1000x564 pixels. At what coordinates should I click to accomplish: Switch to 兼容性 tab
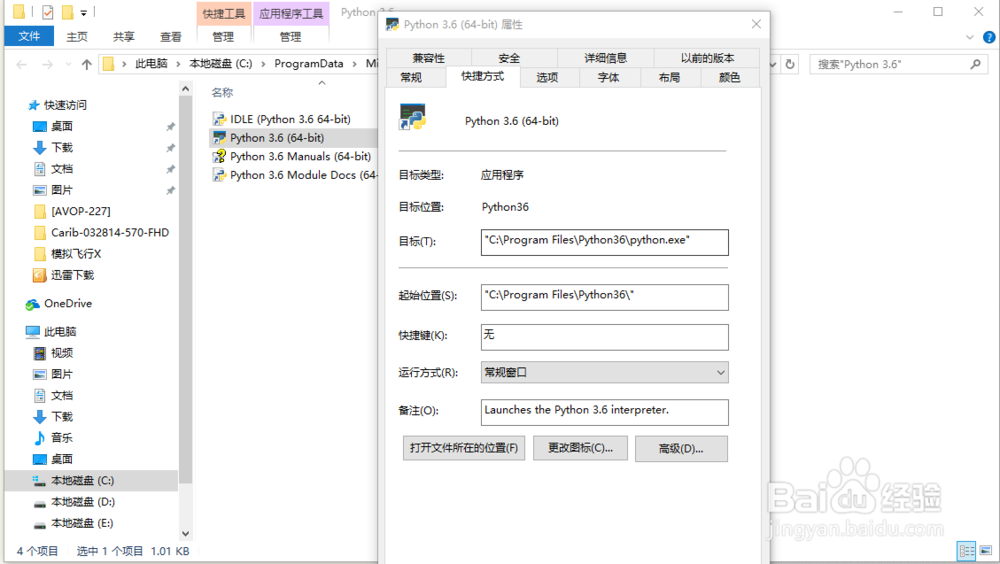429,58
